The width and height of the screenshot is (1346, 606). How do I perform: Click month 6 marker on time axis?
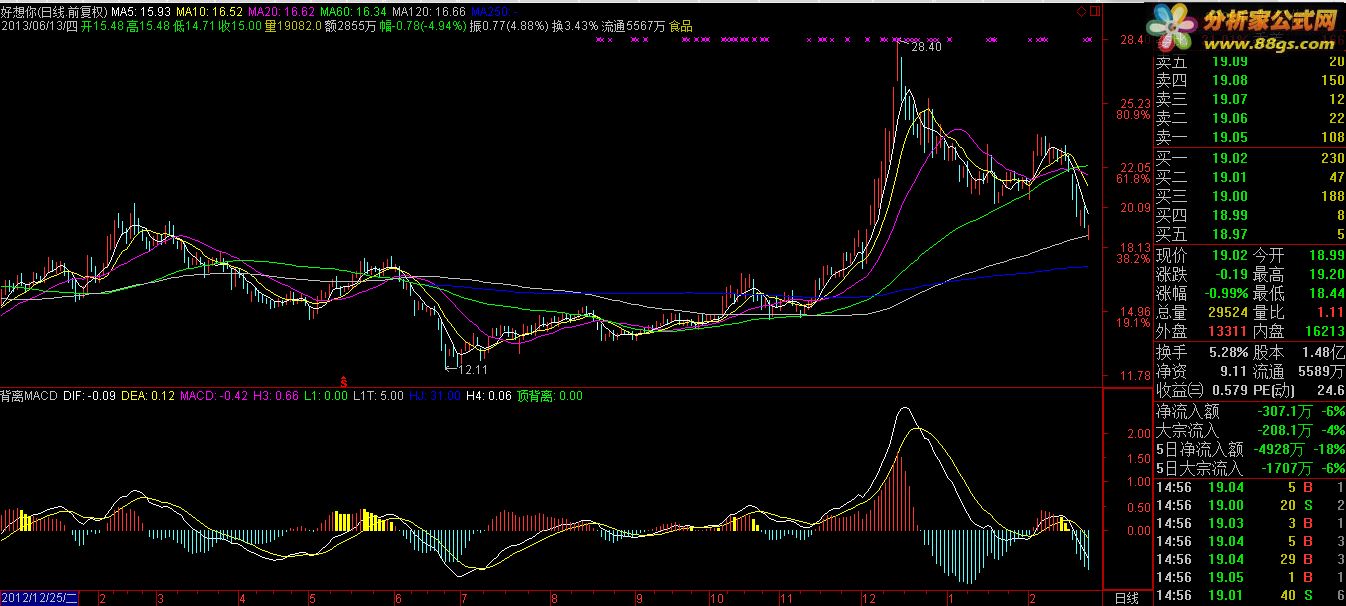(x=399, y=598)
